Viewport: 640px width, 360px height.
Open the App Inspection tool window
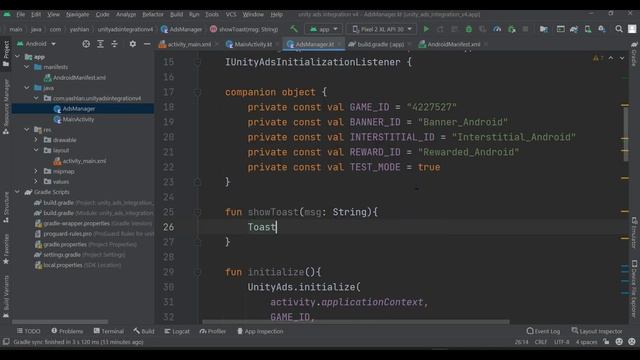pyautogui.click(x=260, y=331)
